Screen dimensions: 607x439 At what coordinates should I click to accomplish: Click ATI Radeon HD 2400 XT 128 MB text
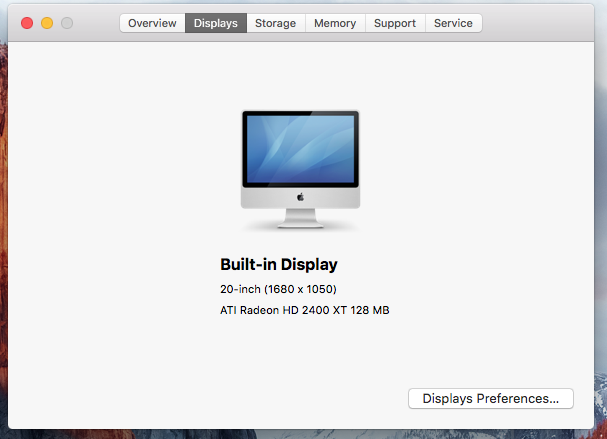coord(305,310)
